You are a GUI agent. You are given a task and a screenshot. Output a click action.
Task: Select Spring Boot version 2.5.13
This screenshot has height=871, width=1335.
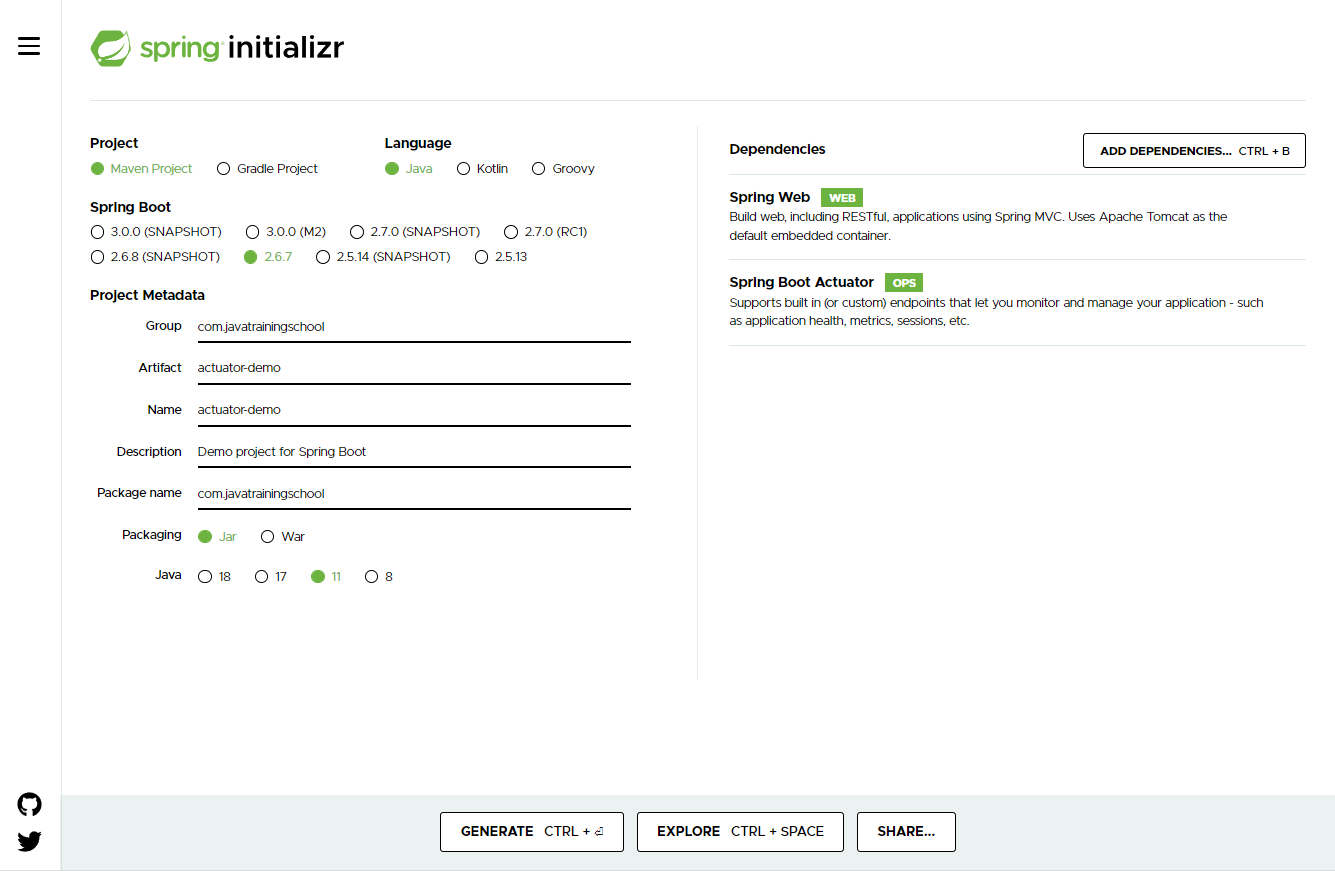click(501, 257)
